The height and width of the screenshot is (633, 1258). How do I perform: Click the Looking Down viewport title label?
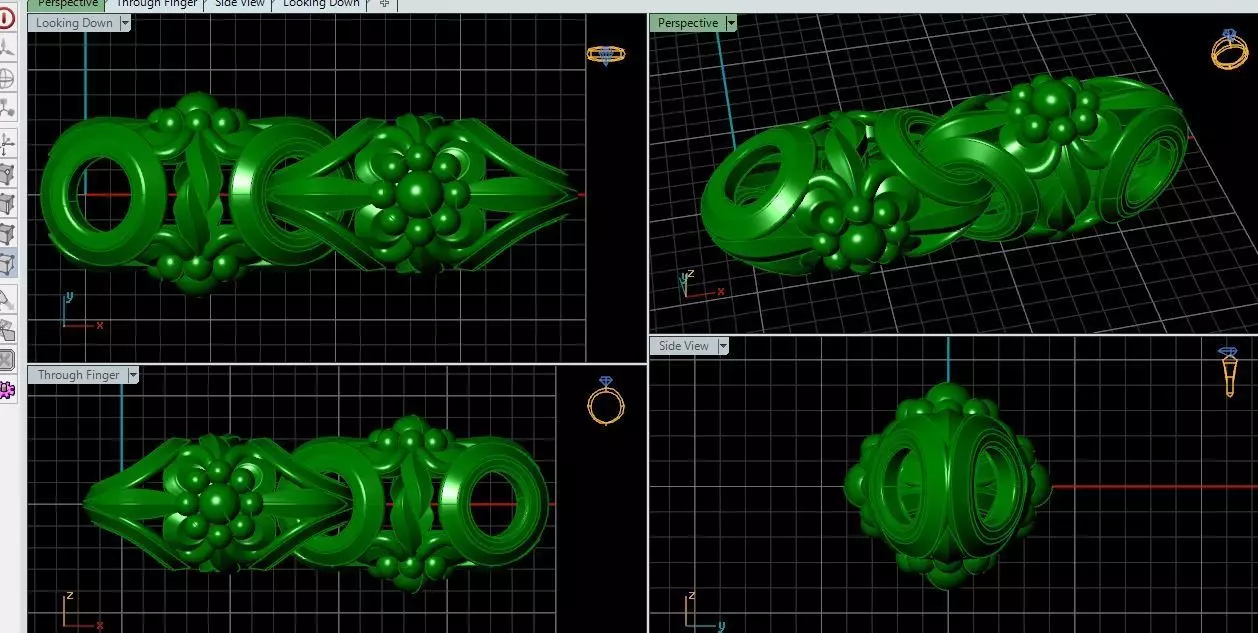pos(74,23)
